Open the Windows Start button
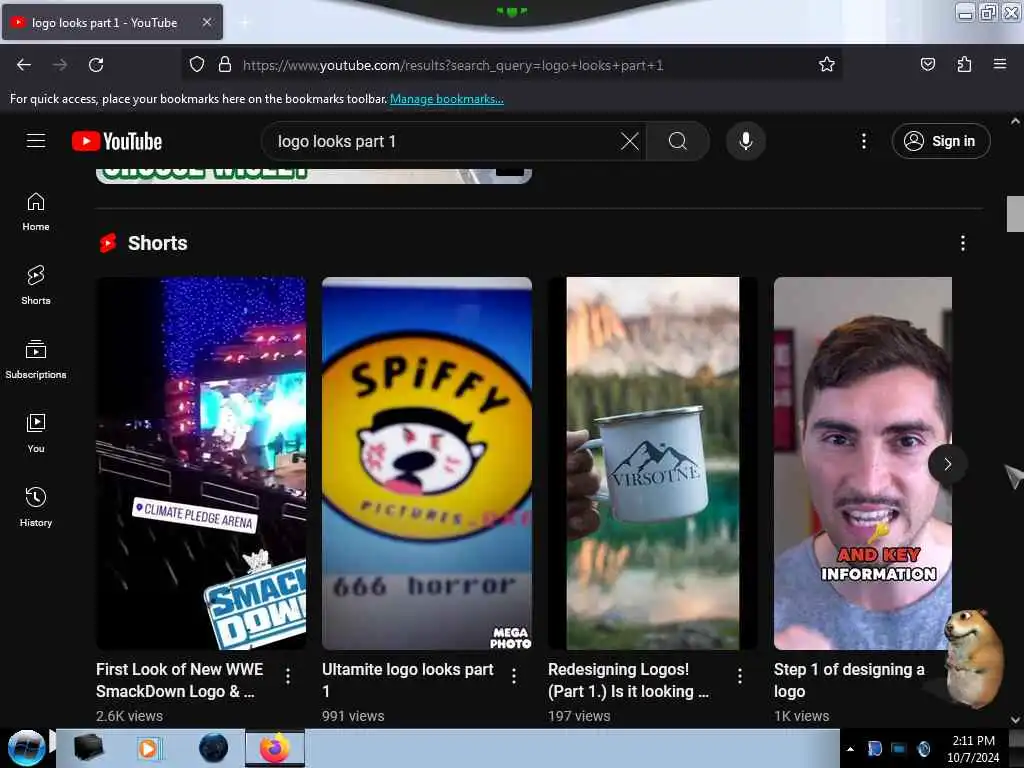 tap(26, 748)
